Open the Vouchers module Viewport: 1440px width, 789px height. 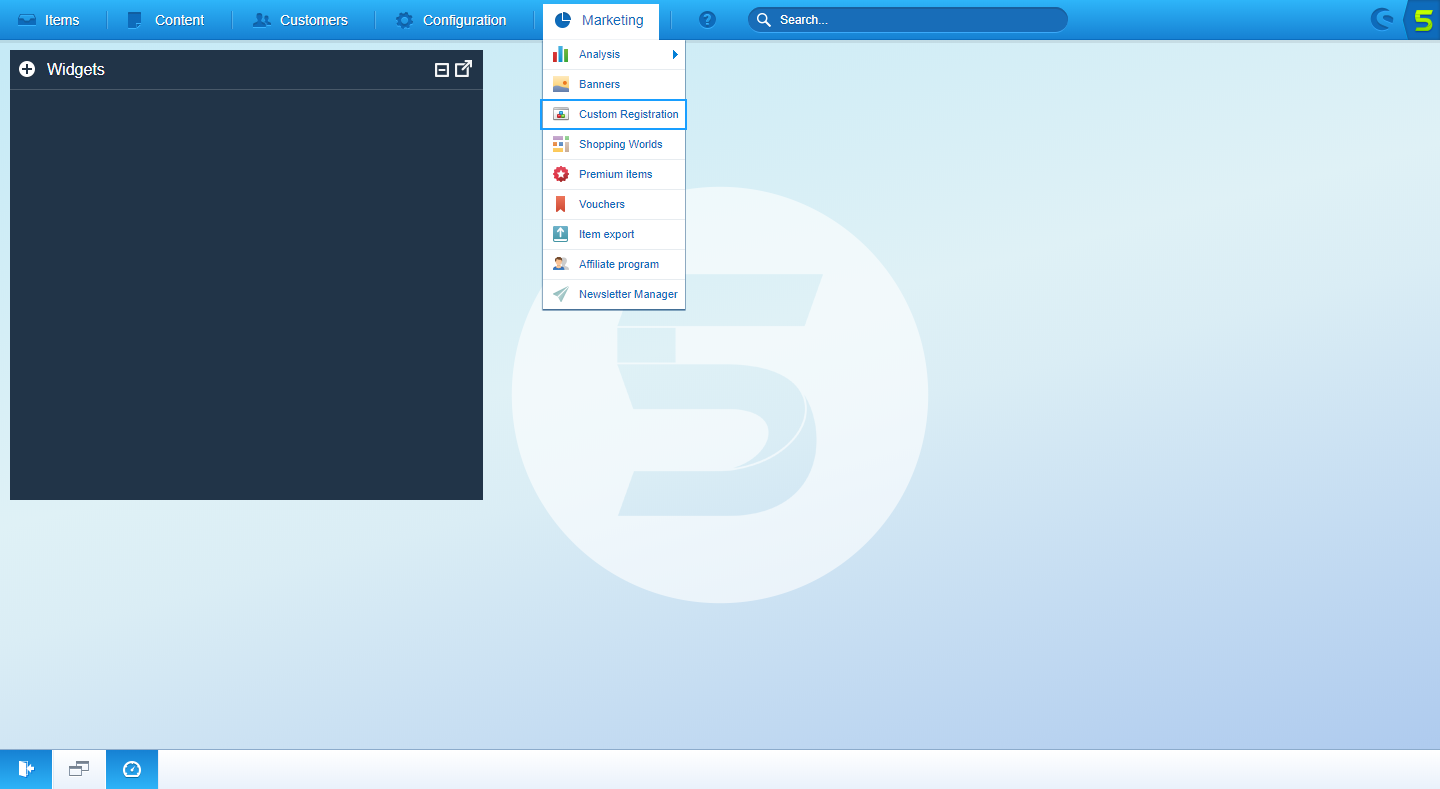(x=614, y=204)
